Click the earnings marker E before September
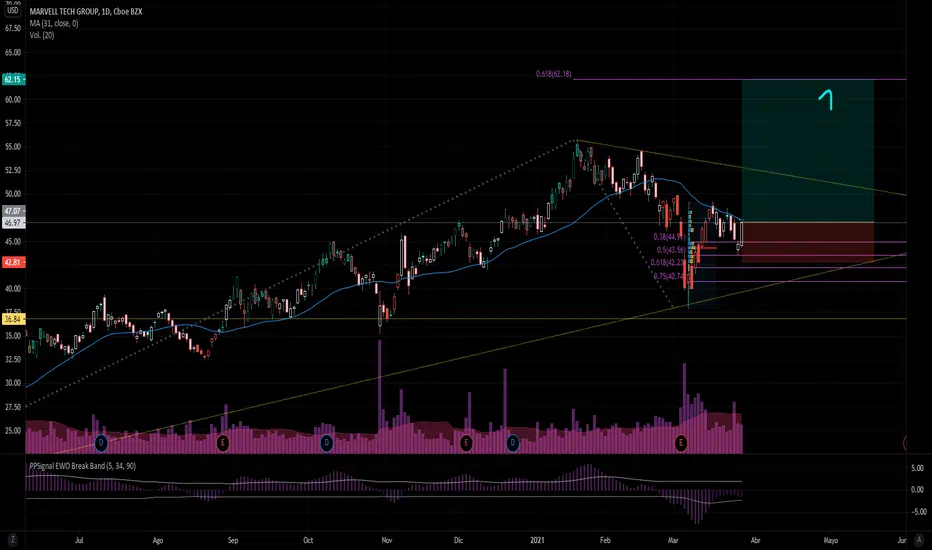The width and height of the screenshot is (932, 550). pyautogui.click(x=222, y=443)
